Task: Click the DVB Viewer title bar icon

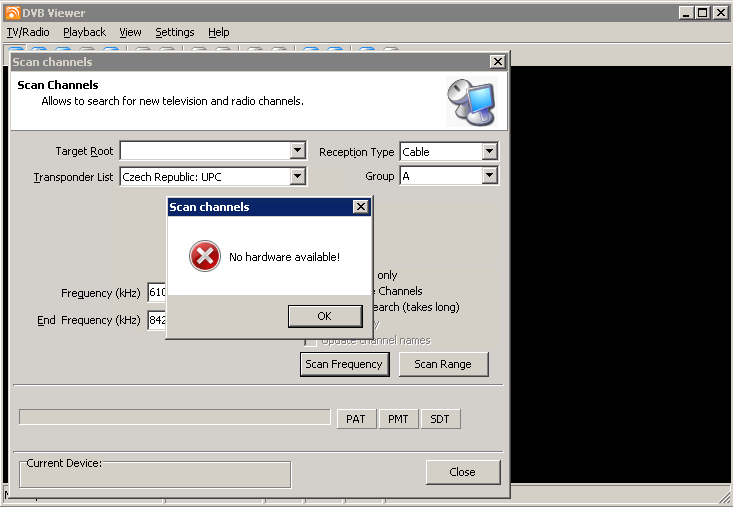Action: [x=13, y=13]
